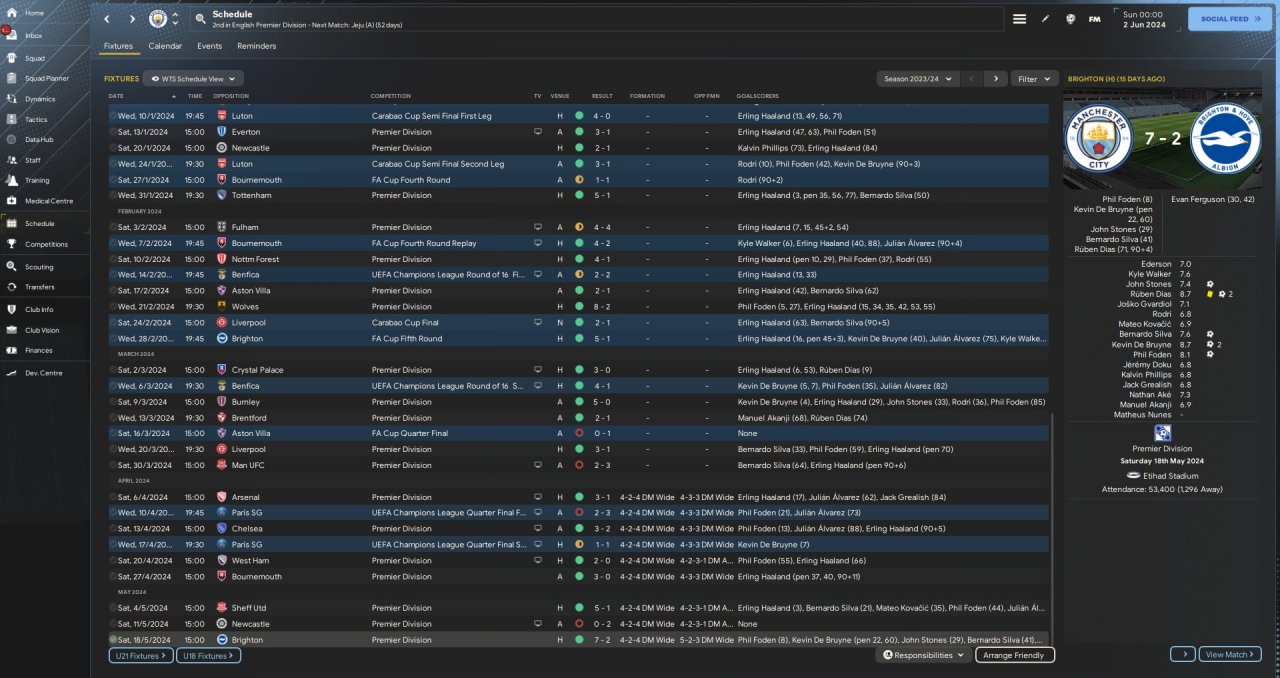Viewport: 1280px width, 678px height.
Task: Click the Arrange Friendly button
Action: [x=1014, y=655]
